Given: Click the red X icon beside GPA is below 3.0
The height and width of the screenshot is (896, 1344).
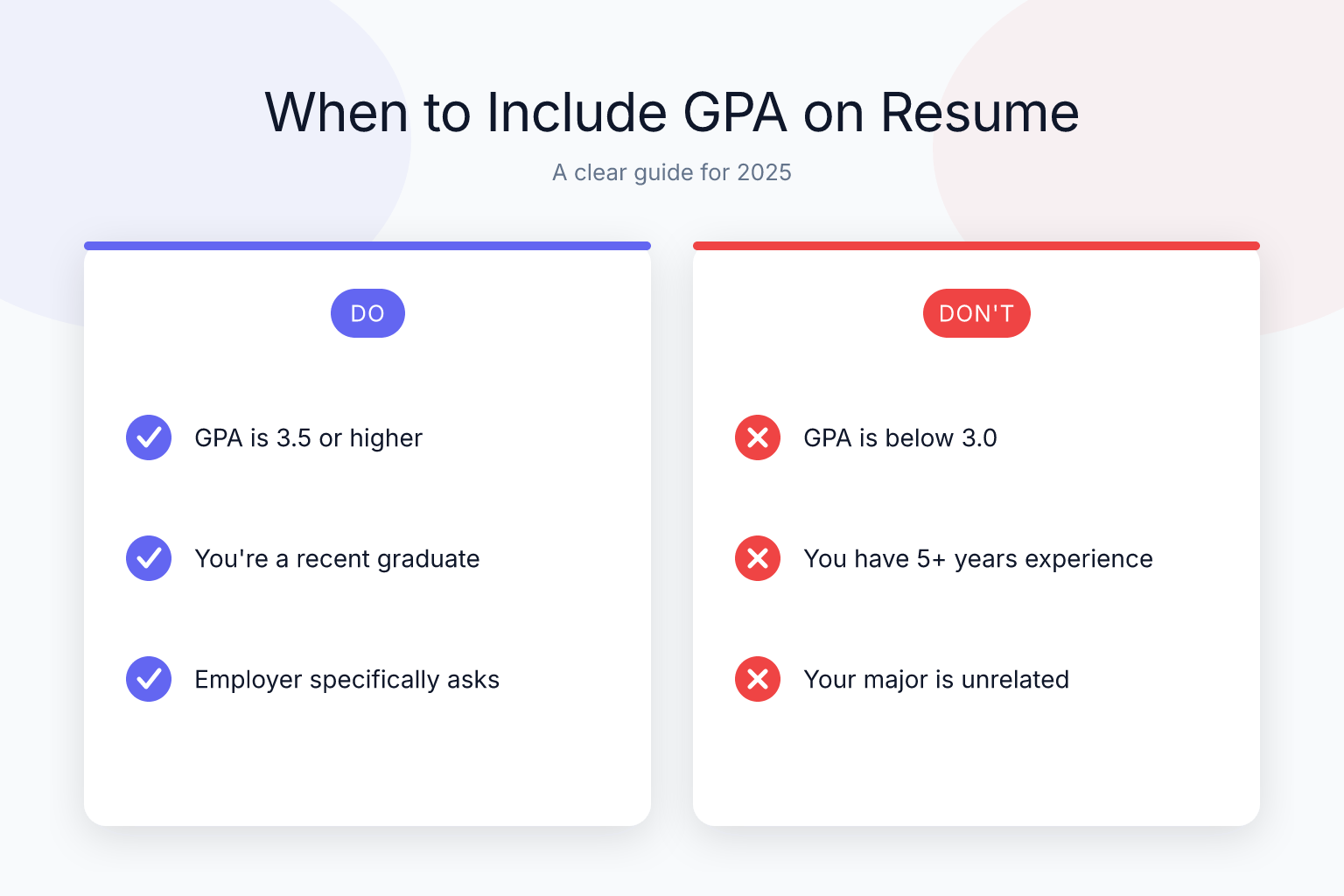Looking at the screenshot, I should [x=758, y=437].
